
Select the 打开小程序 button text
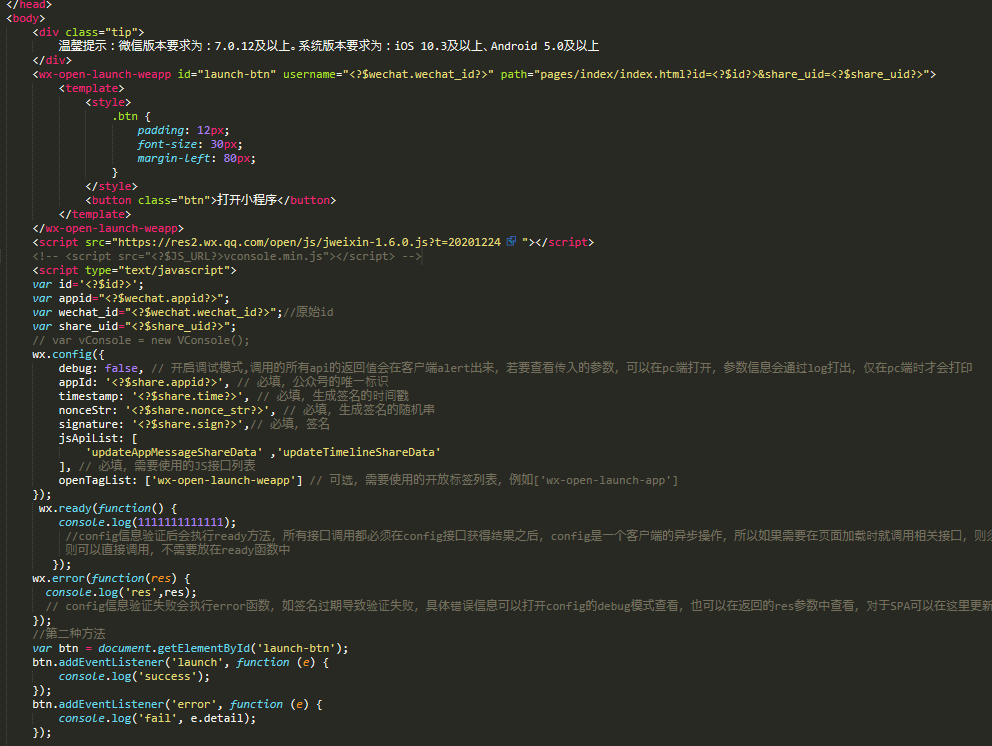pyautogui.click(x=247, y=200)
